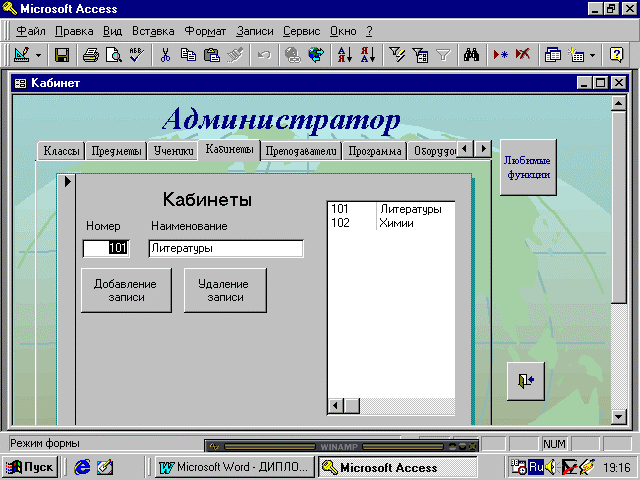Click the Save icon in the toolbar
This screenshot has width=640, height=480.
(62, 55)
